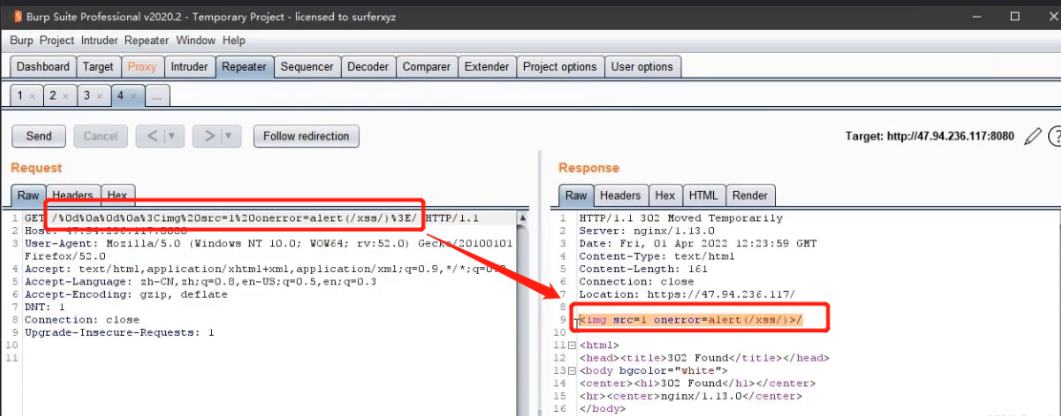1061x416 pixels.
Task: Collapse the html node on response line 11
Action: [x=572, y=345]
